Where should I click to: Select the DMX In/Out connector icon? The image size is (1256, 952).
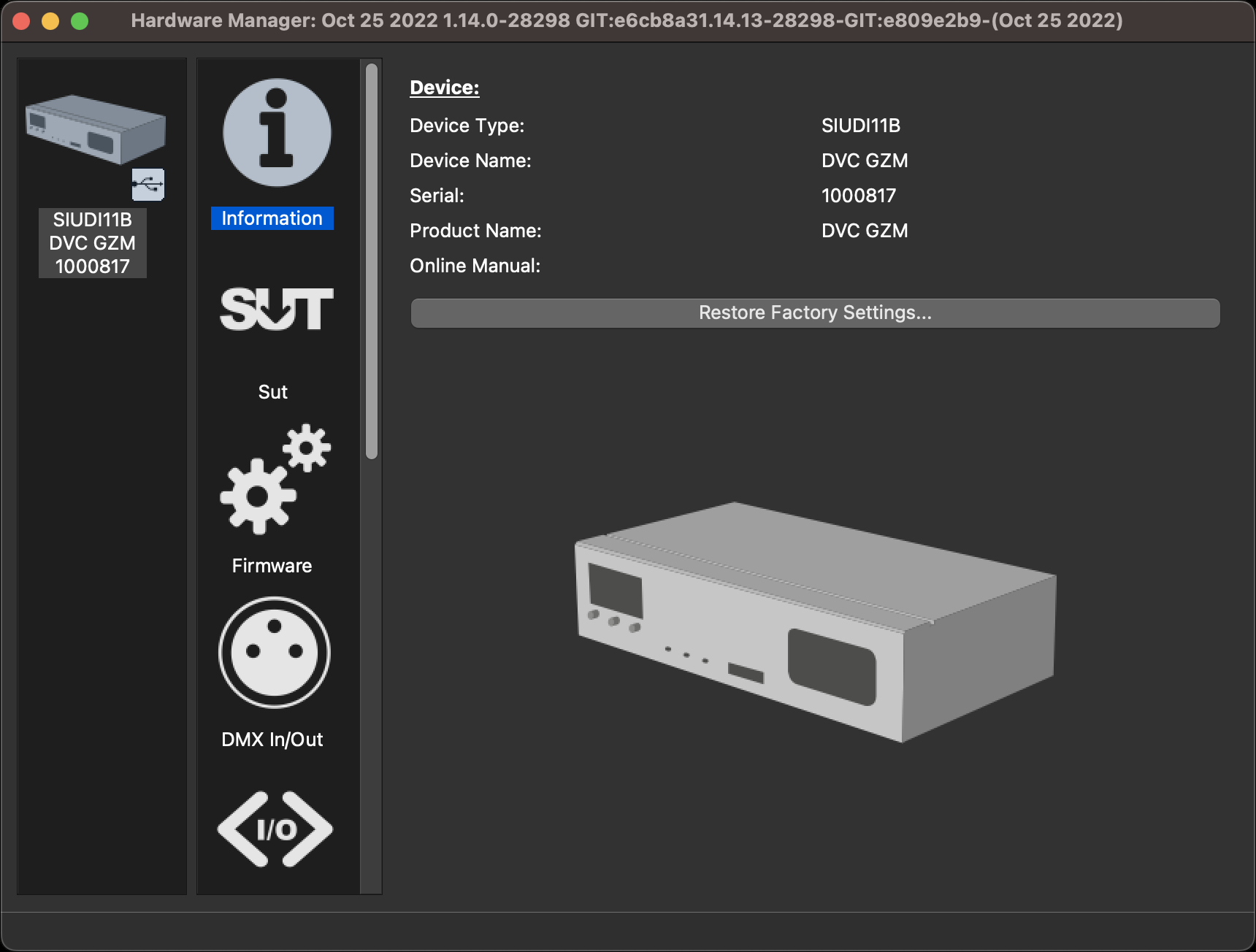point(275,653)
